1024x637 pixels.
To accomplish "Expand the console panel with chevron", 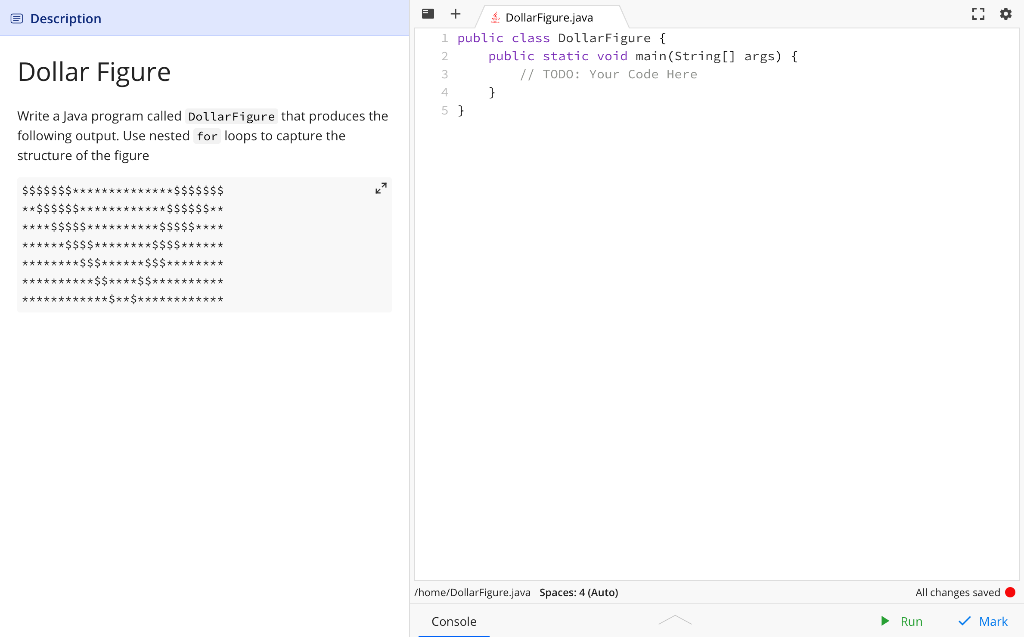I will tap(675, 619).
